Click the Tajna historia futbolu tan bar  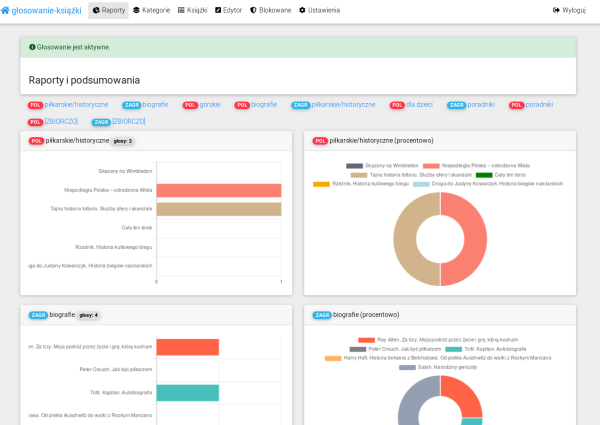[x=218, y=209]
